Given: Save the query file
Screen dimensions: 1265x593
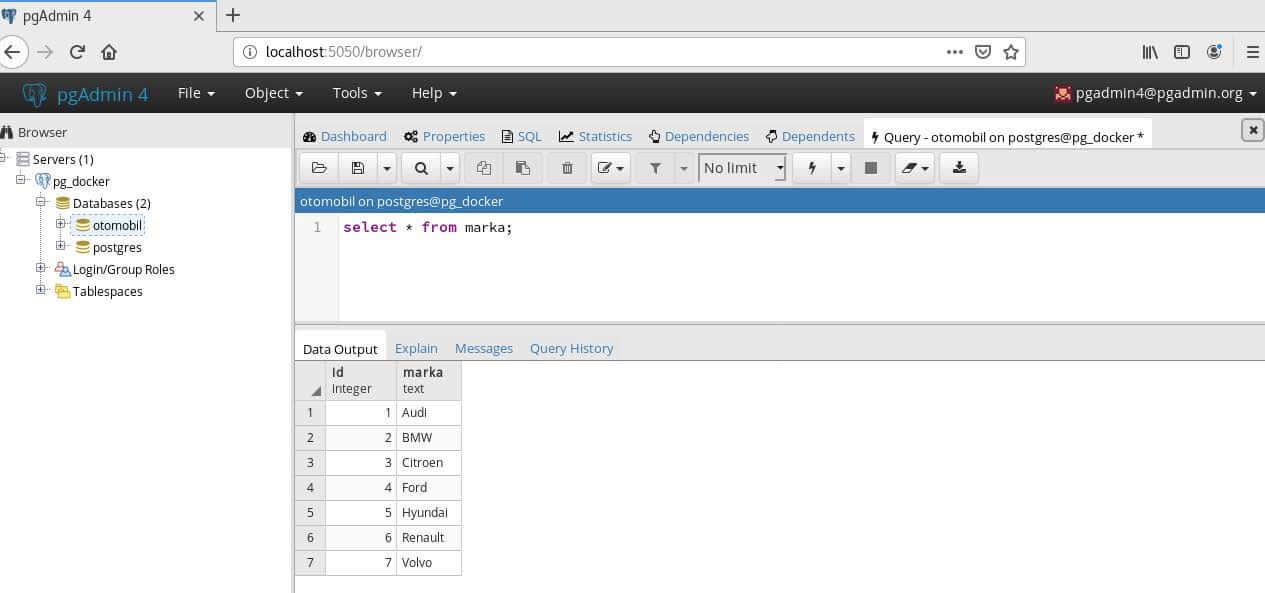Looking at the screenshot, I should coord(357,168).
